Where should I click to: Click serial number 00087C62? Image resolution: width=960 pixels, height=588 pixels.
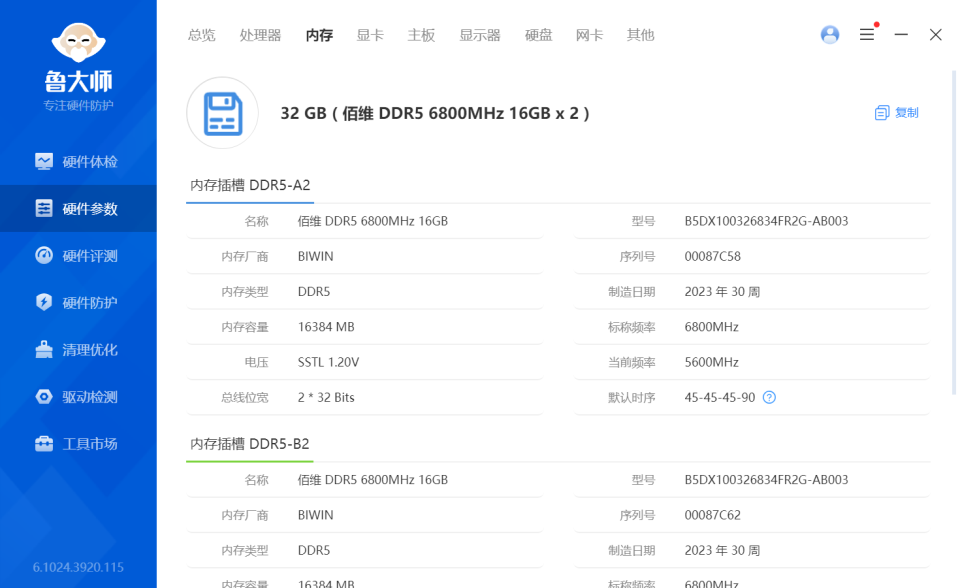713,515
